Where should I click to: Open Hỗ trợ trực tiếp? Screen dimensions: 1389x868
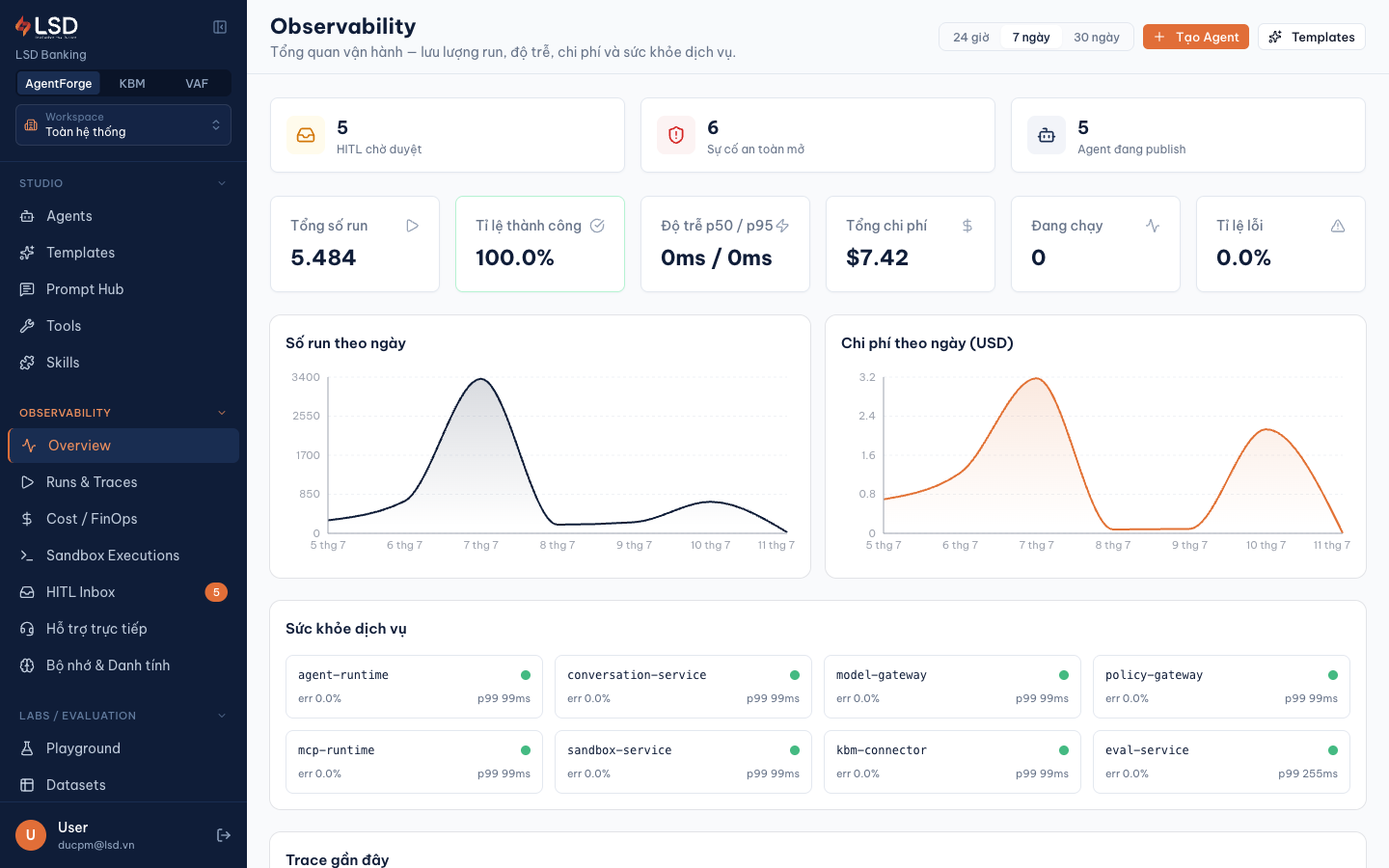(x=123, y=629)
